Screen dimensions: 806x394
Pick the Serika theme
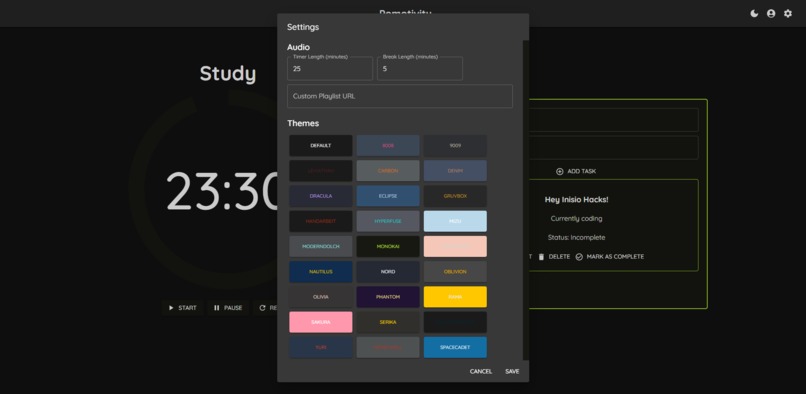point(388,322)
